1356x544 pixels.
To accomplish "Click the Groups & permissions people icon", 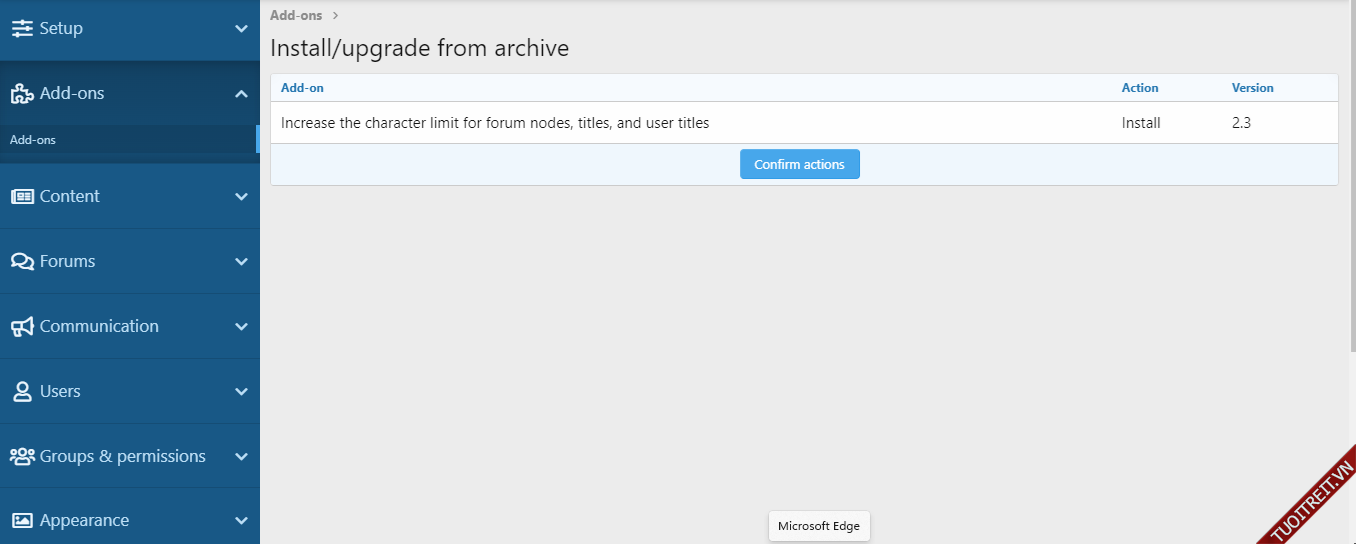I will pos(22,457).
